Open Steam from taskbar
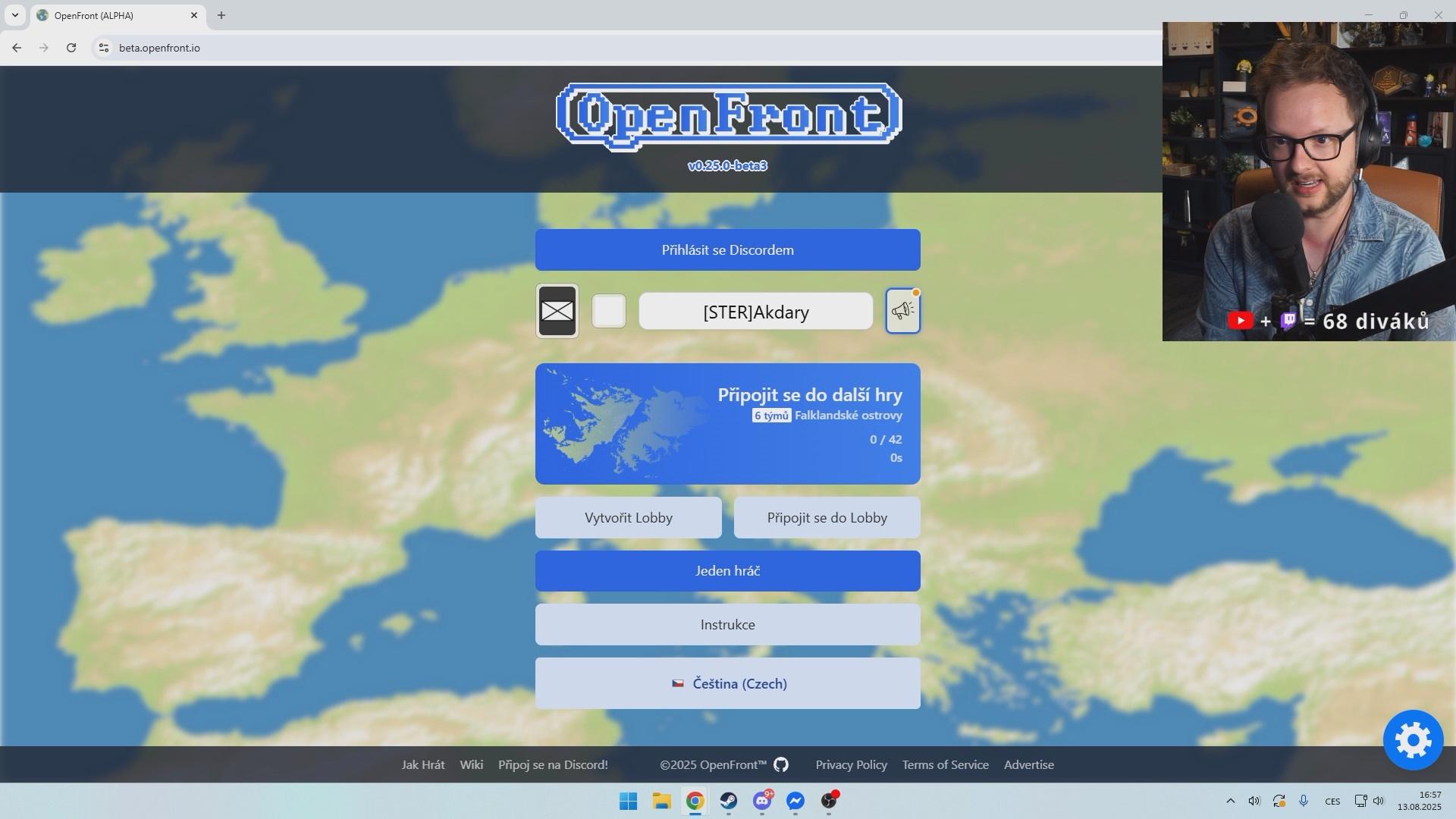 pyautogui.click(x=728, y=801)
